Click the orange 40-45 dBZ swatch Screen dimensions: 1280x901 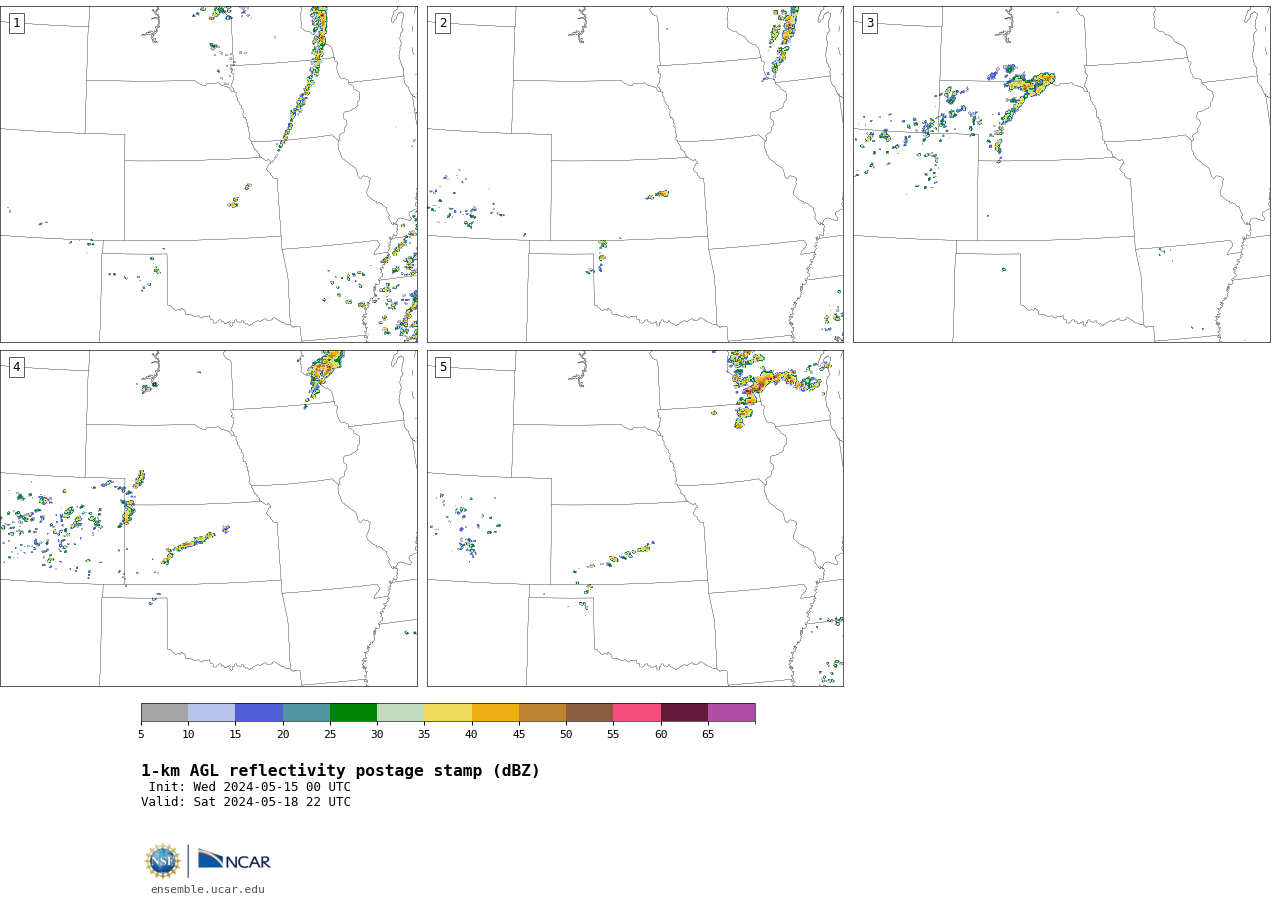coord(495,712)
